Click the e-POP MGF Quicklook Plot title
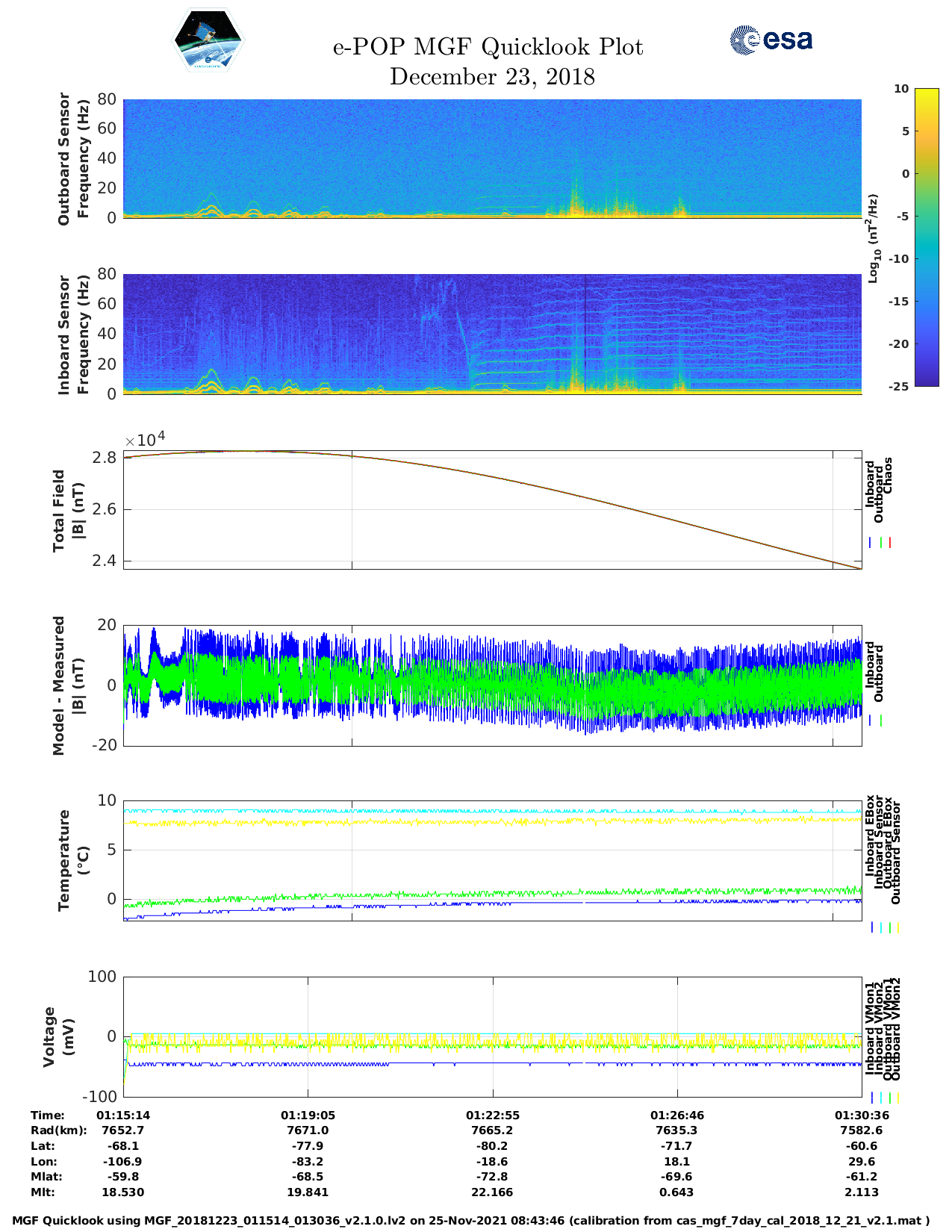The height and width of the screenshot is (1232, 952). [488, 47]
